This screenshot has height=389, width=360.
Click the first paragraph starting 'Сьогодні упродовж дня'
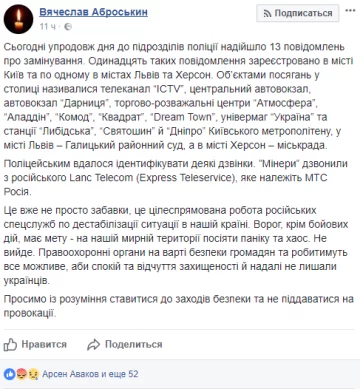tap(178, 96)
